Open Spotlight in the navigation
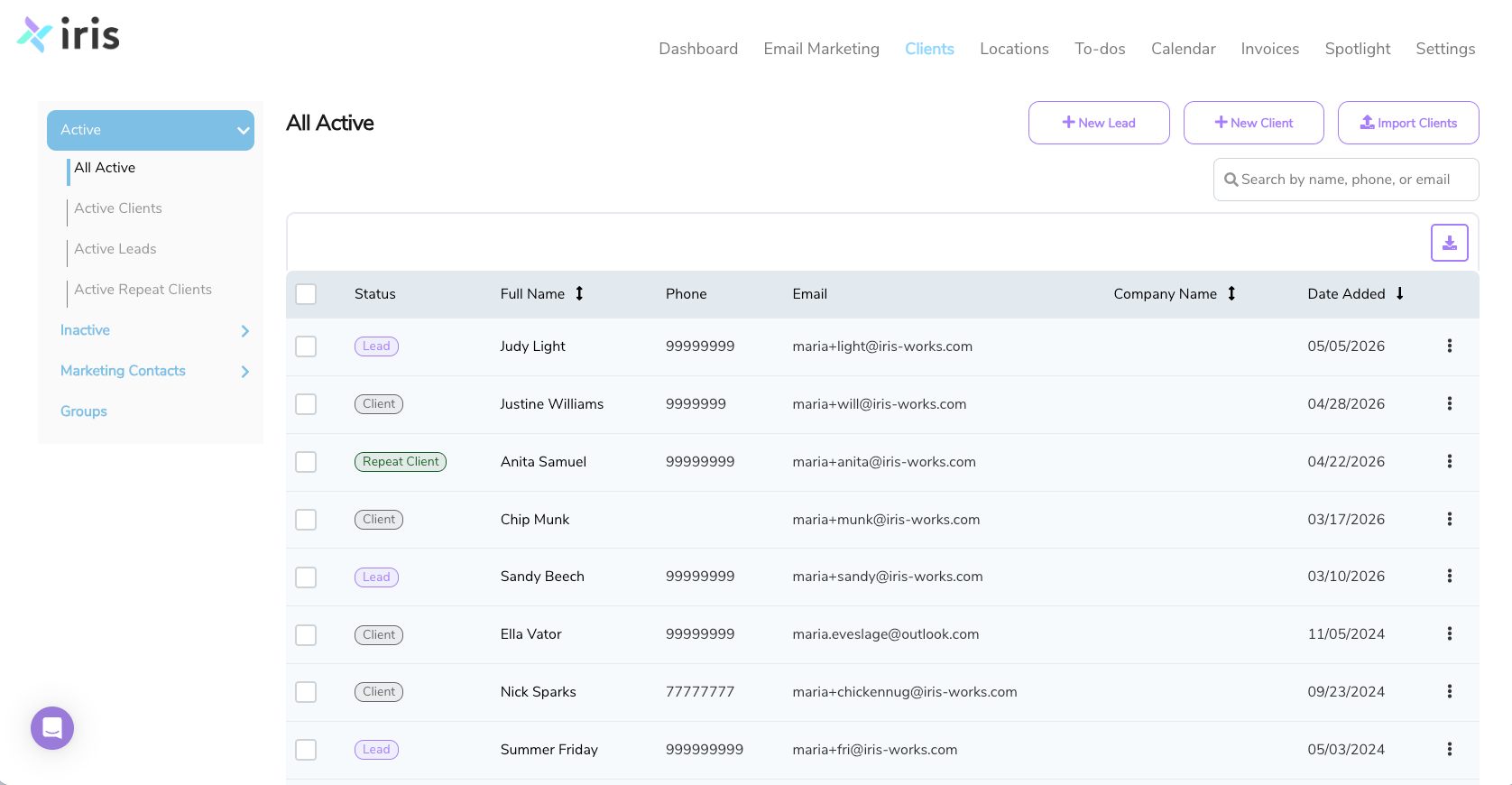 point(1357,49)
